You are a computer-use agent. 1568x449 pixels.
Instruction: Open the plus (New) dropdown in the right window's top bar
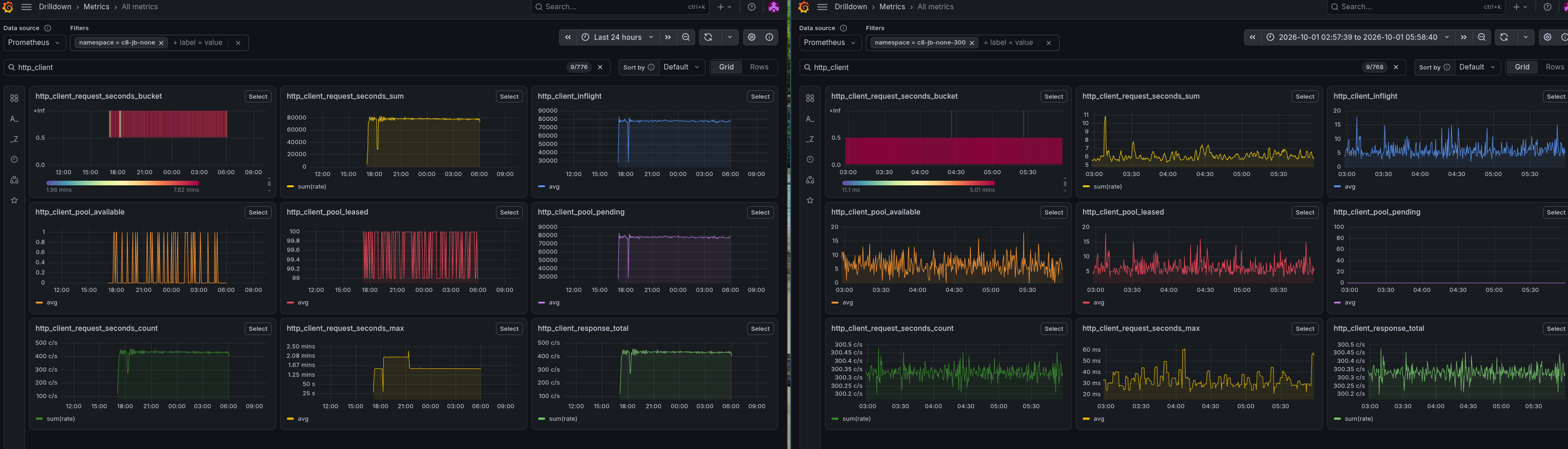coord(1520,6)
